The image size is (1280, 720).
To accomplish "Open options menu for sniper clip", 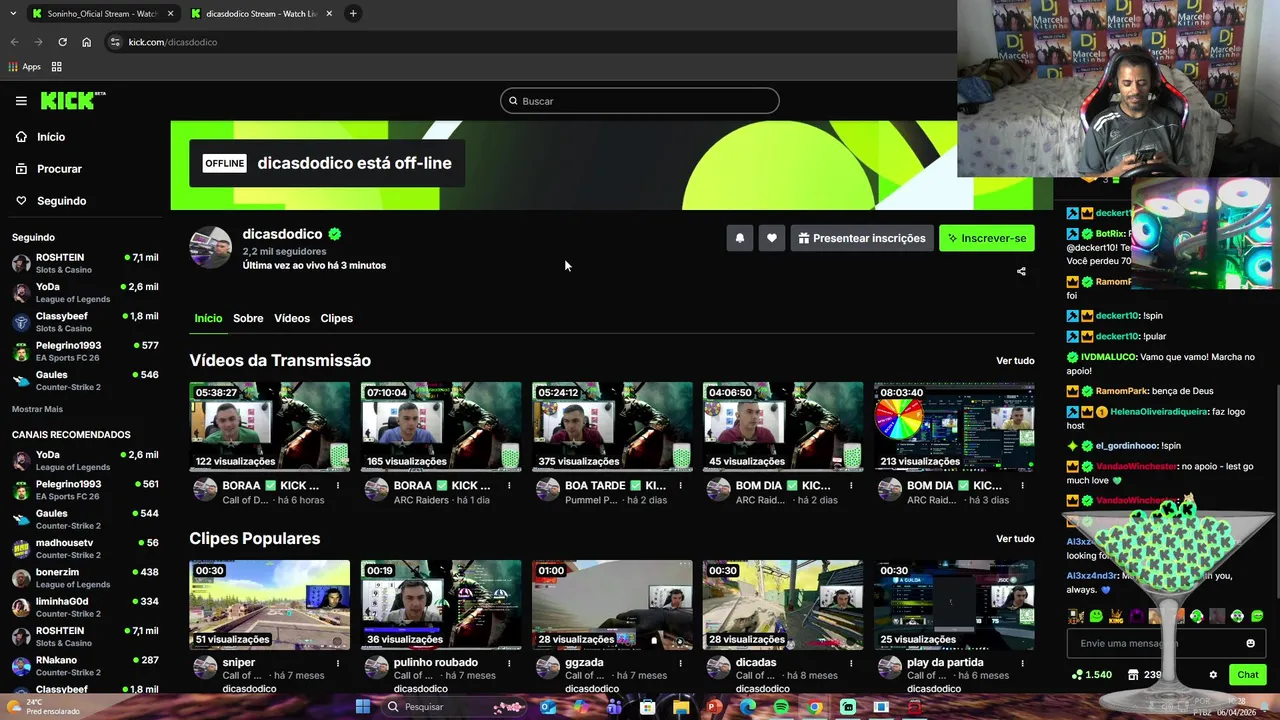I will pyautogui.click(x=338, y=663).
